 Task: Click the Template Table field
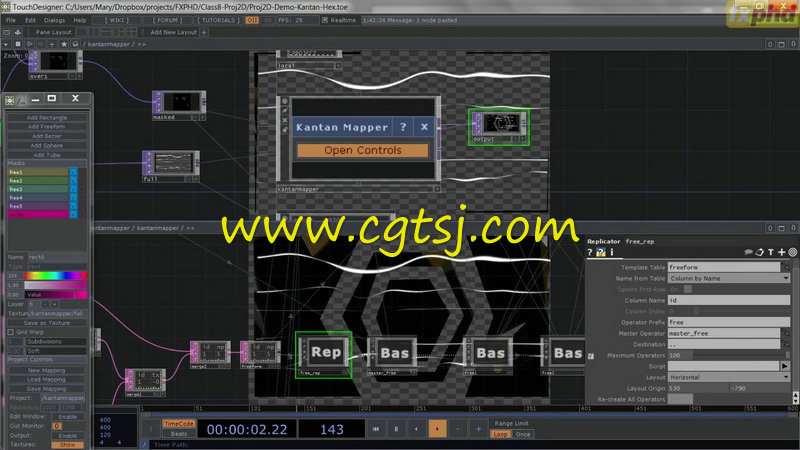click(724, 267)
